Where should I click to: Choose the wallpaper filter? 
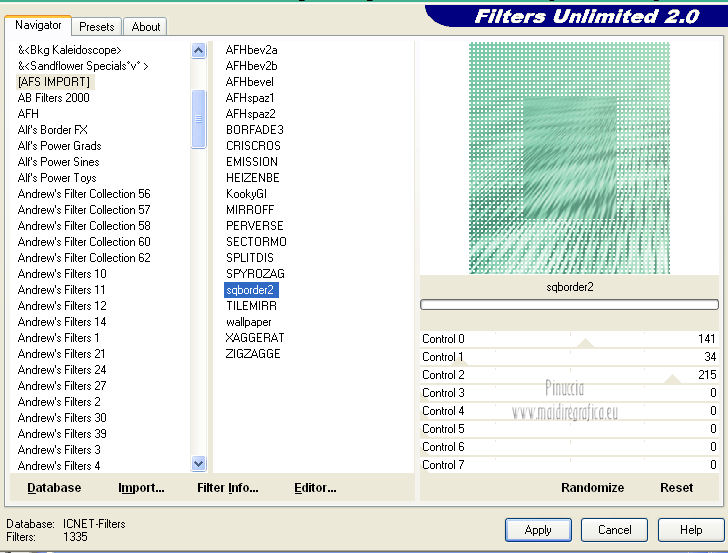[x=249, y=322]
